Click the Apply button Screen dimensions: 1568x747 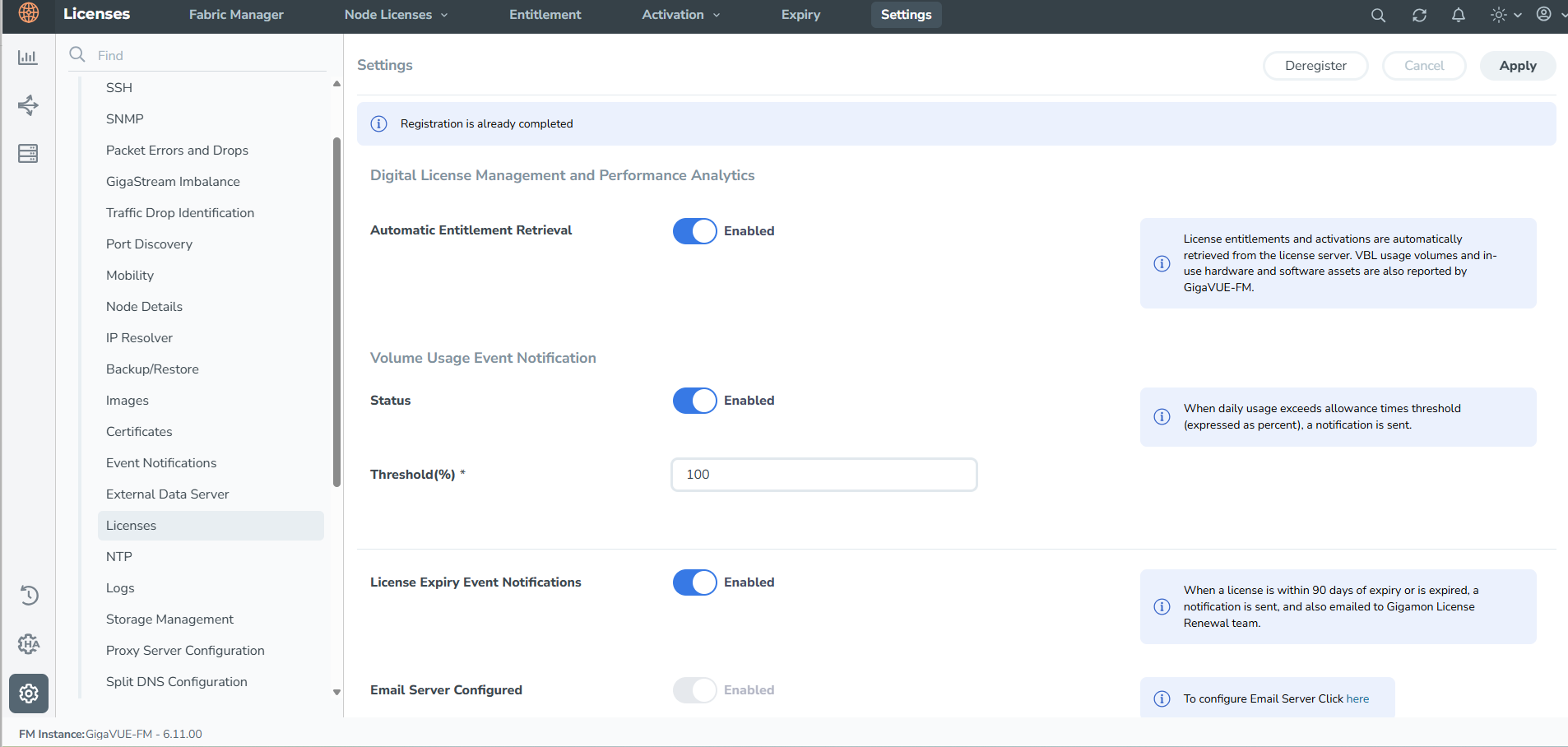coord(1518,66)
